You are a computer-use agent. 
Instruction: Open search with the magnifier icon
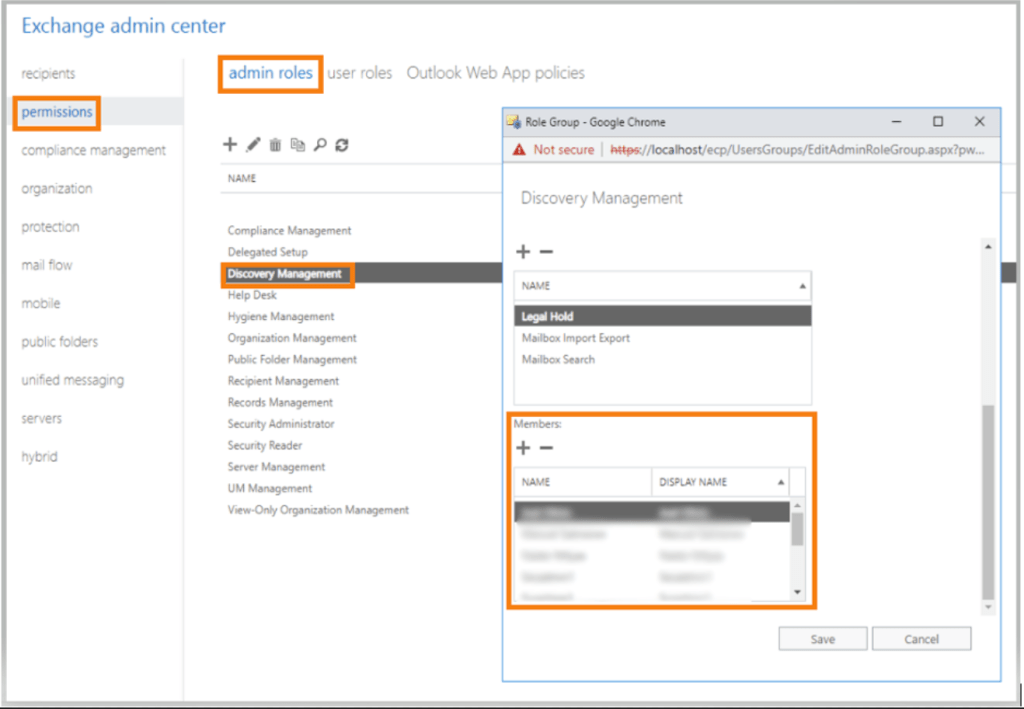tap(320, 144)
